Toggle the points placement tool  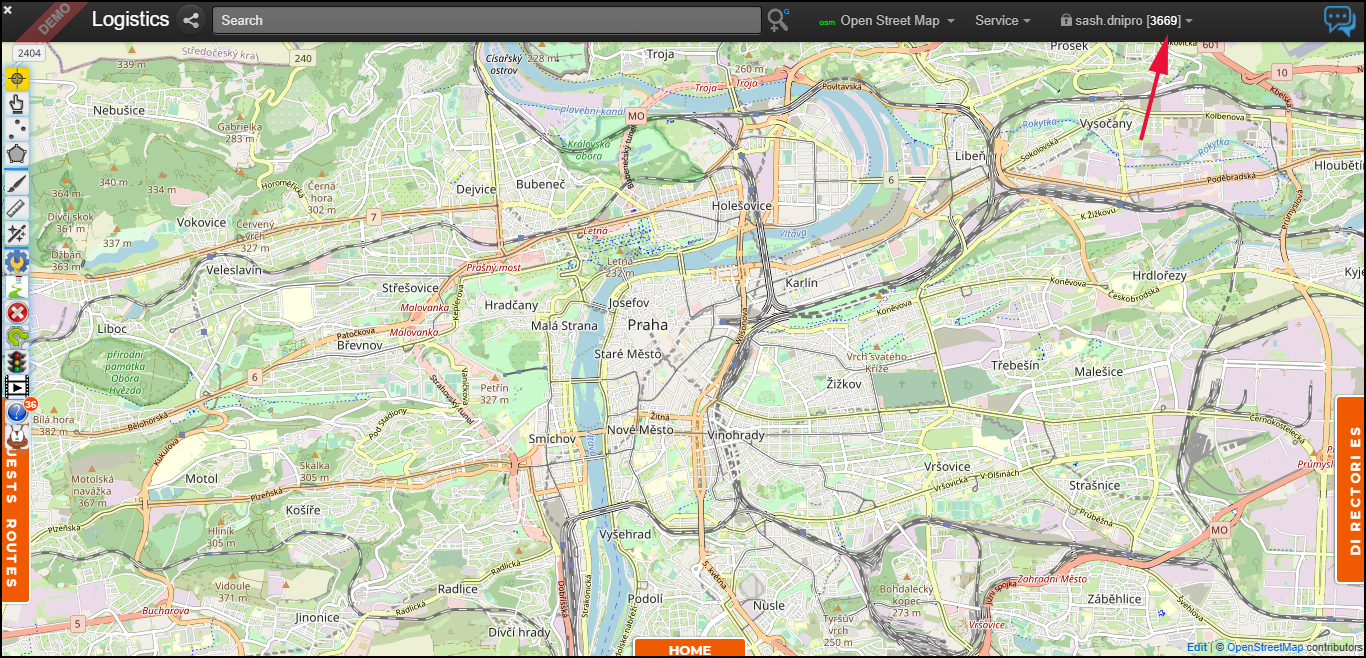point(16,129)
